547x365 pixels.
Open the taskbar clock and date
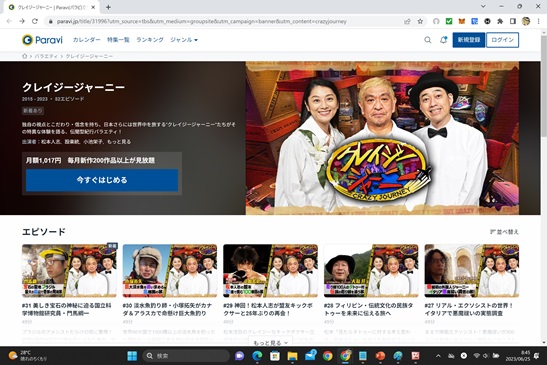[518, 356]
